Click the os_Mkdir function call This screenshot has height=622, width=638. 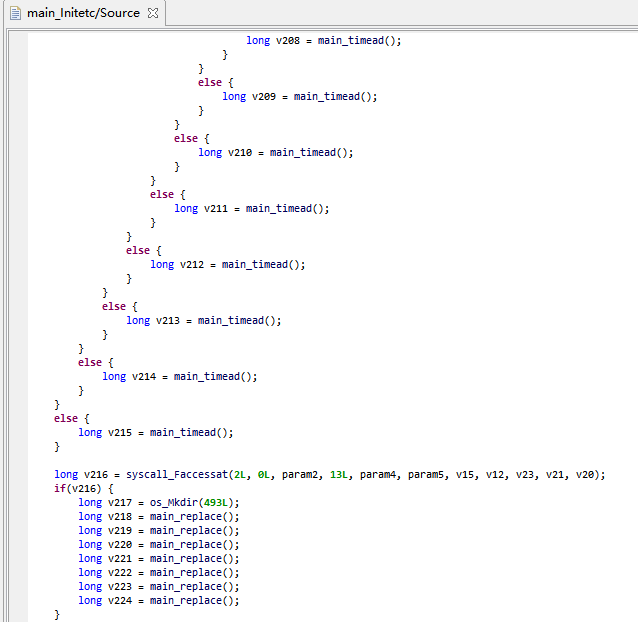[x=176, y=502]
